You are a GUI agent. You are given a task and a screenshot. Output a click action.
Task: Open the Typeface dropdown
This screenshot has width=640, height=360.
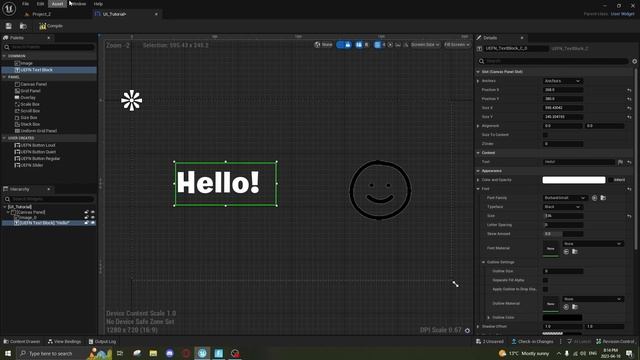[x=562, y=207]
